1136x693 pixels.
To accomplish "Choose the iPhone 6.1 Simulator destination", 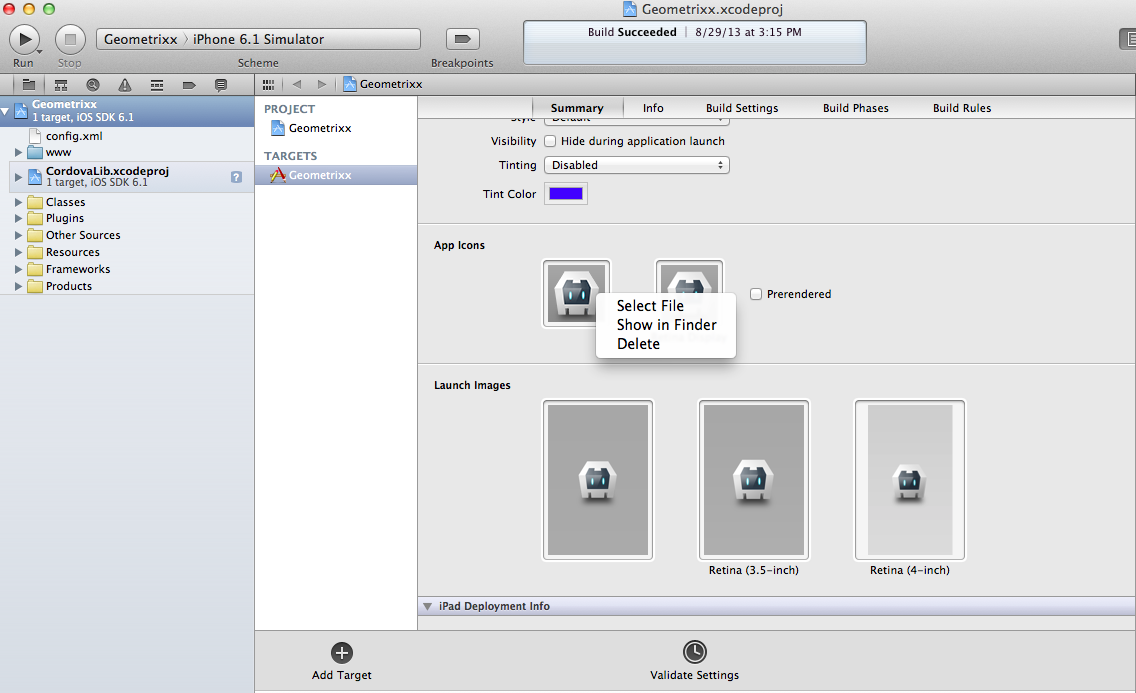I will (259, 39).
